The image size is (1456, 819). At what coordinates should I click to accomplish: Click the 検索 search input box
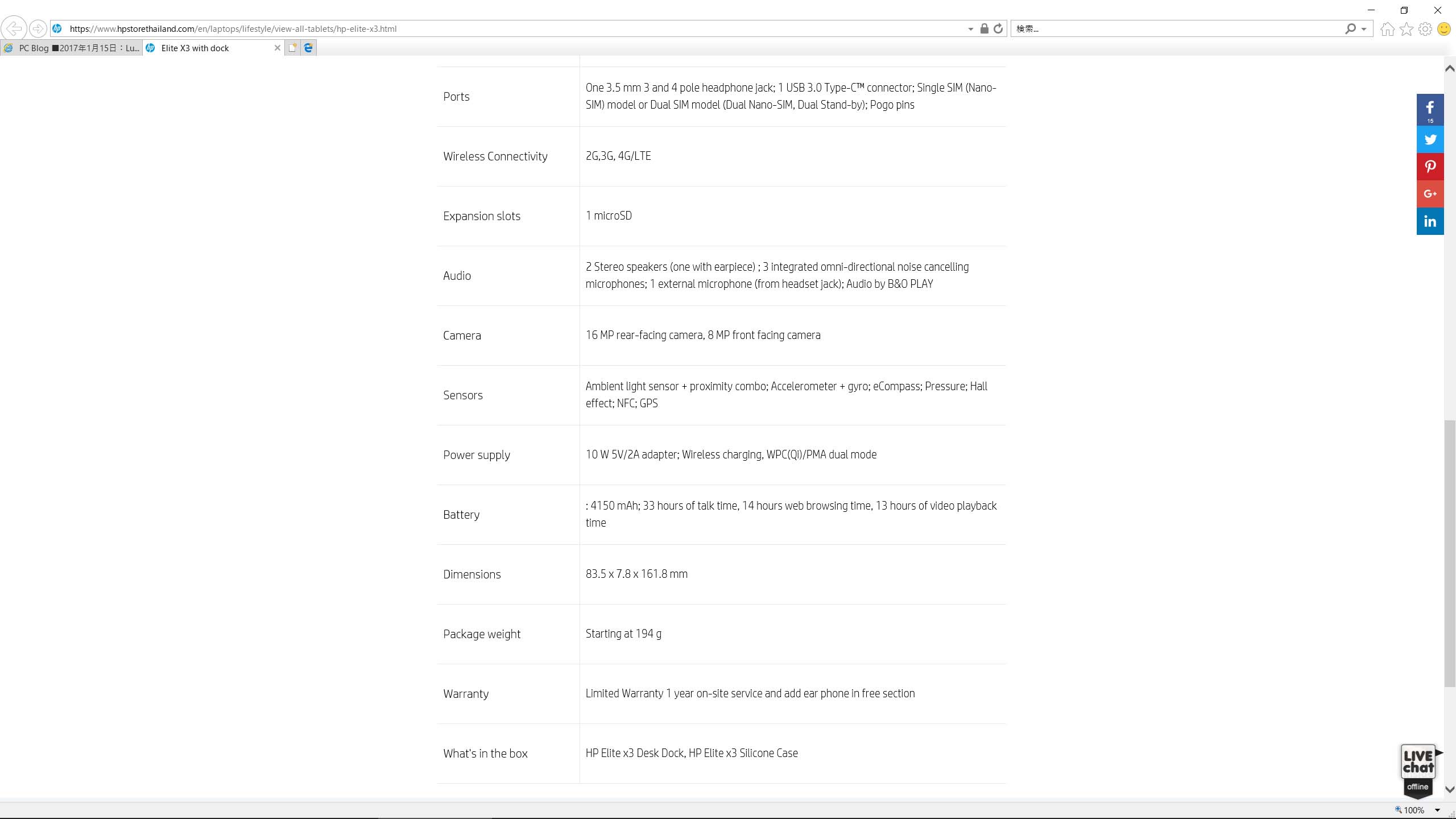coord(1177,28)
